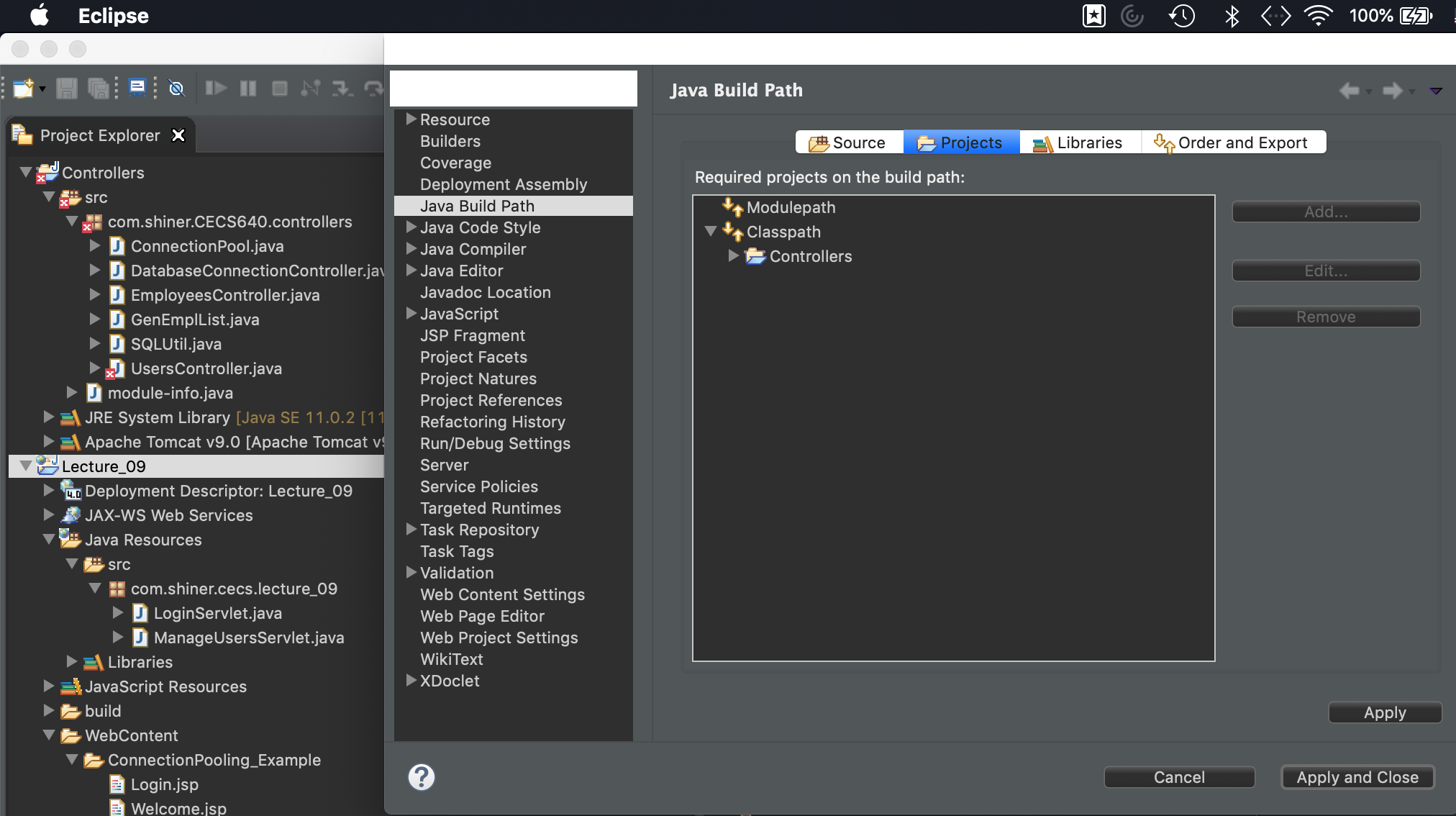The image size is (1456, 816).
Task: Click the Skip All Breakpoints icon
Action: [176, 89]
